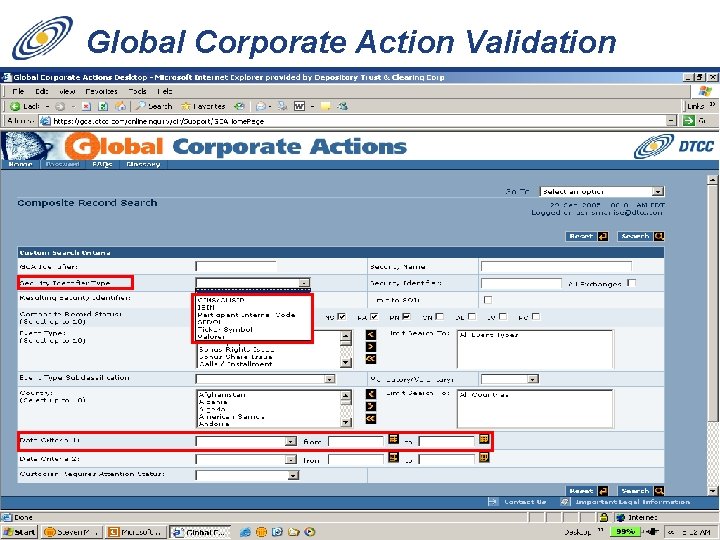Open the Favorites menu in the menu bar
Screen dimensions: 720x540
pos(101,91)
